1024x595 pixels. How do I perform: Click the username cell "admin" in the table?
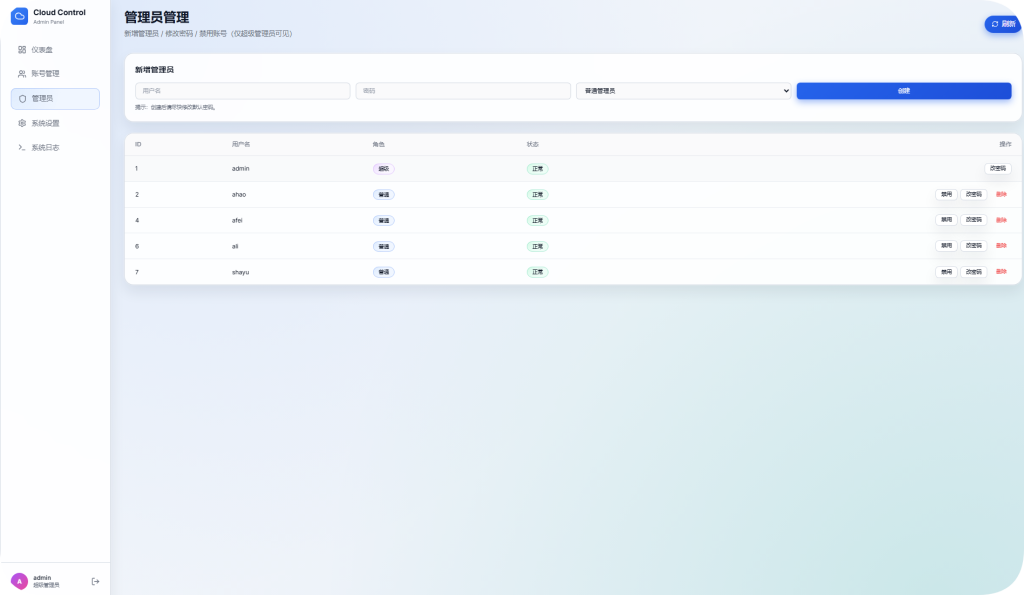240,169
